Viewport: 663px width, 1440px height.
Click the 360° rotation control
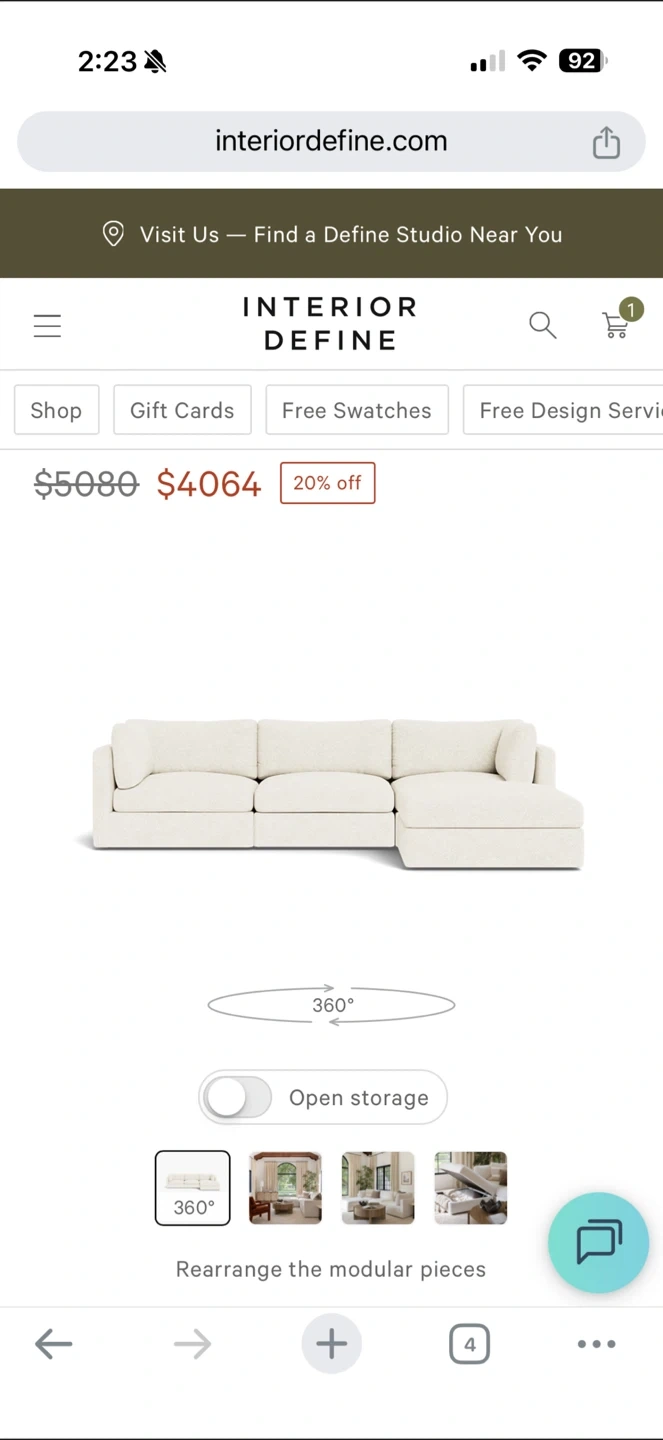tap(331, 1005)
